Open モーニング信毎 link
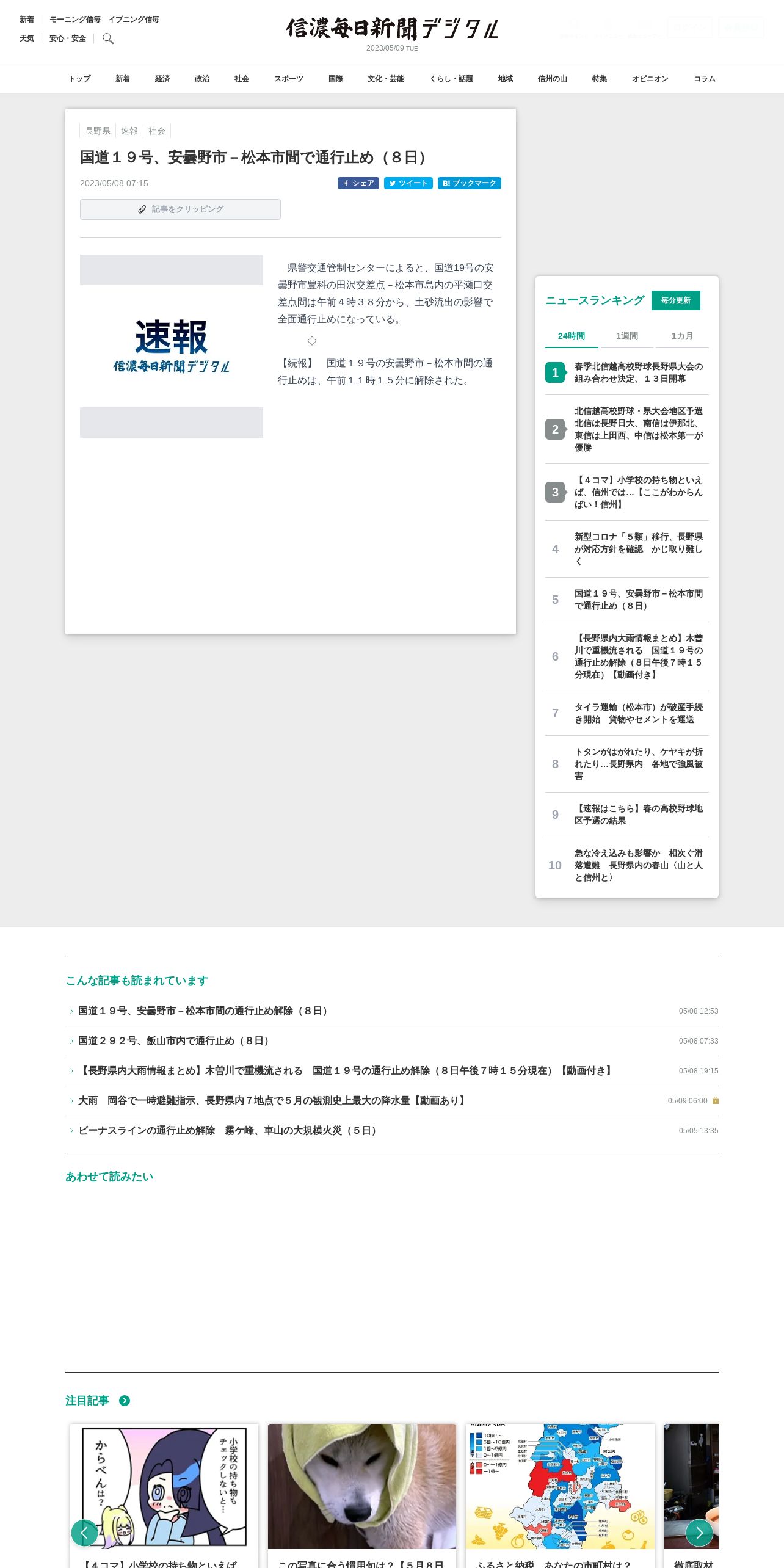 pos(75,20)
